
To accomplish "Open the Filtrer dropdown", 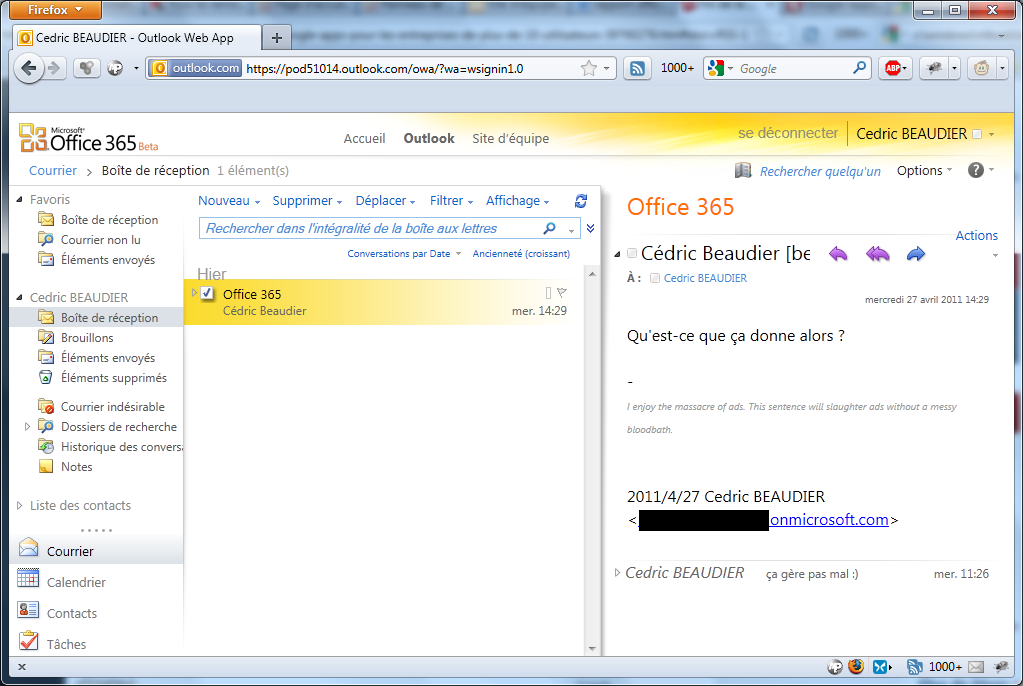I will click(x=451, y=200).
